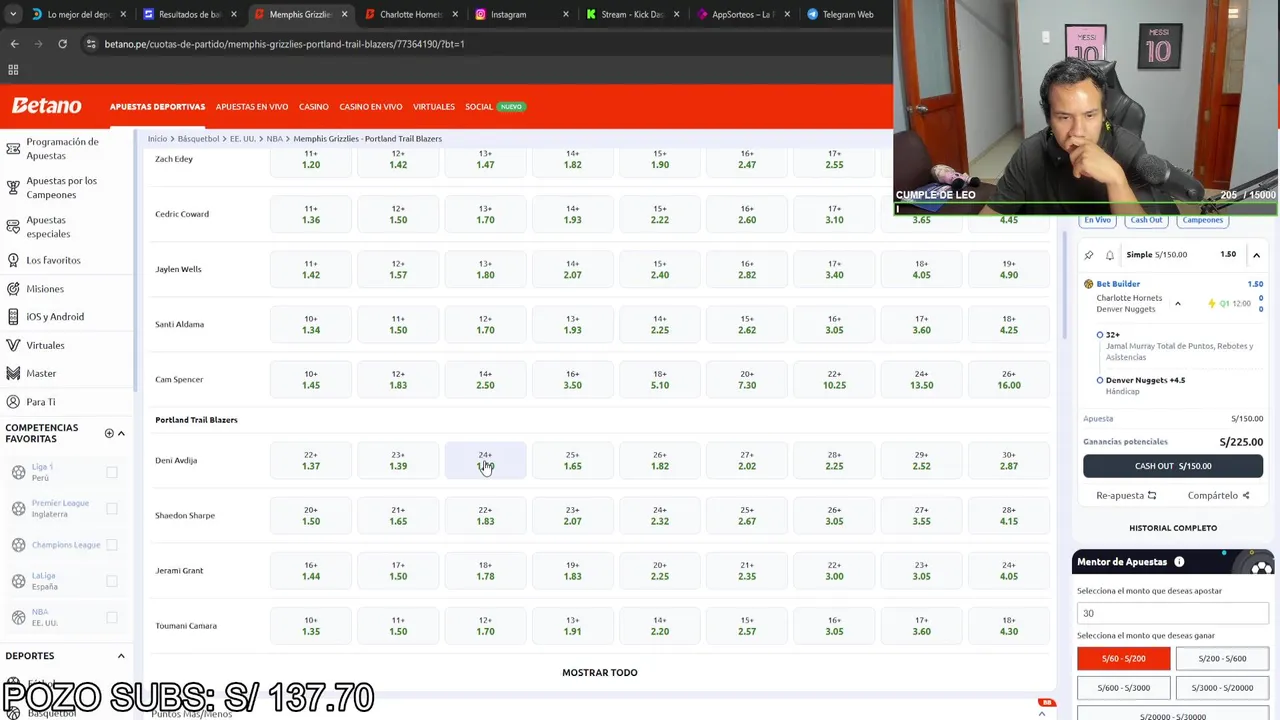
Task: Open the browser apps grid icon
Action: 13,70
